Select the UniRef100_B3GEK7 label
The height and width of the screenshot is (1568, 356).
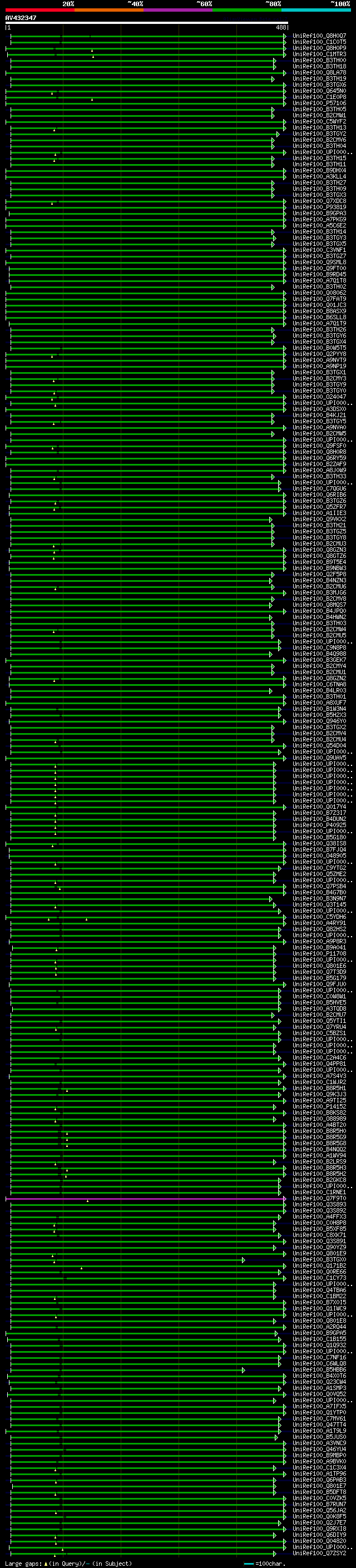[x=319, y=660]
